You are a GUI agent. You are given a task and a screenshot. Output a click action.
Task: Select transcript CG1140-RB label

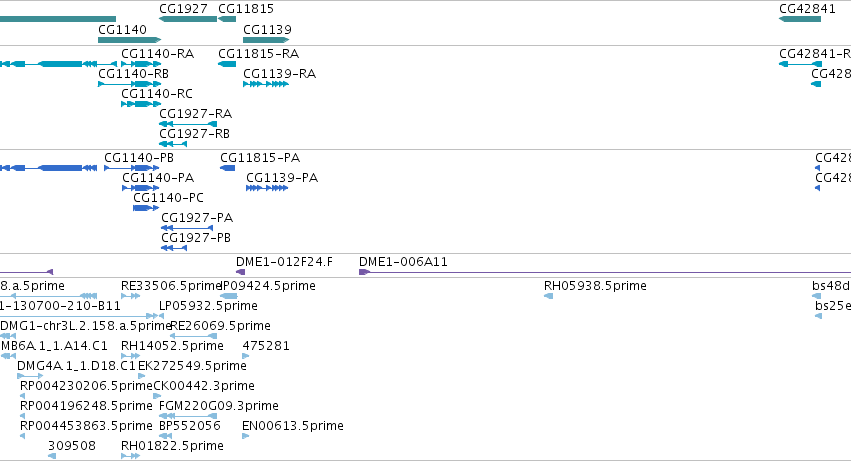tap(134, 73)
